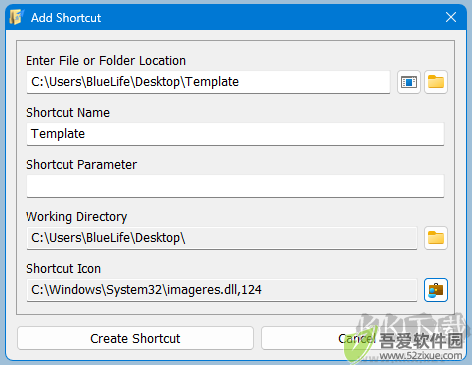Close the Add Shortcut window
Image resolution: width=472 pixels, height=365 pixels.
click(451, 17)
